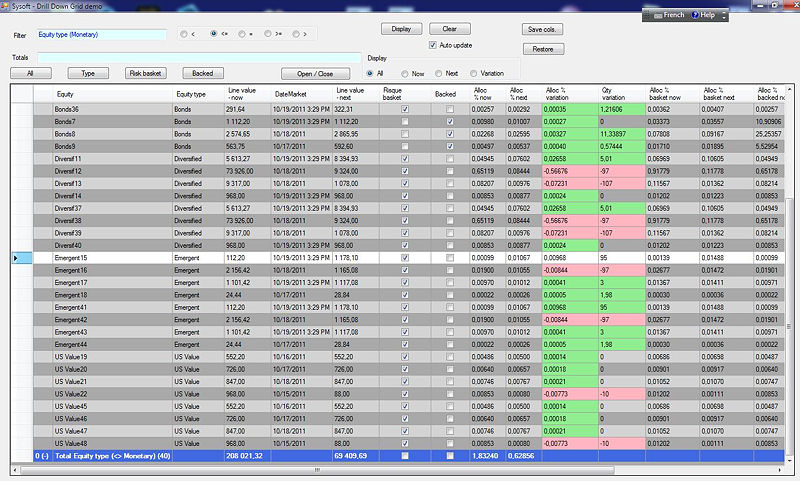This screenshot has height=481, width=800.
Task: Click the horizontal scrollbar left arrow
Action: click(x=14, y=470)
